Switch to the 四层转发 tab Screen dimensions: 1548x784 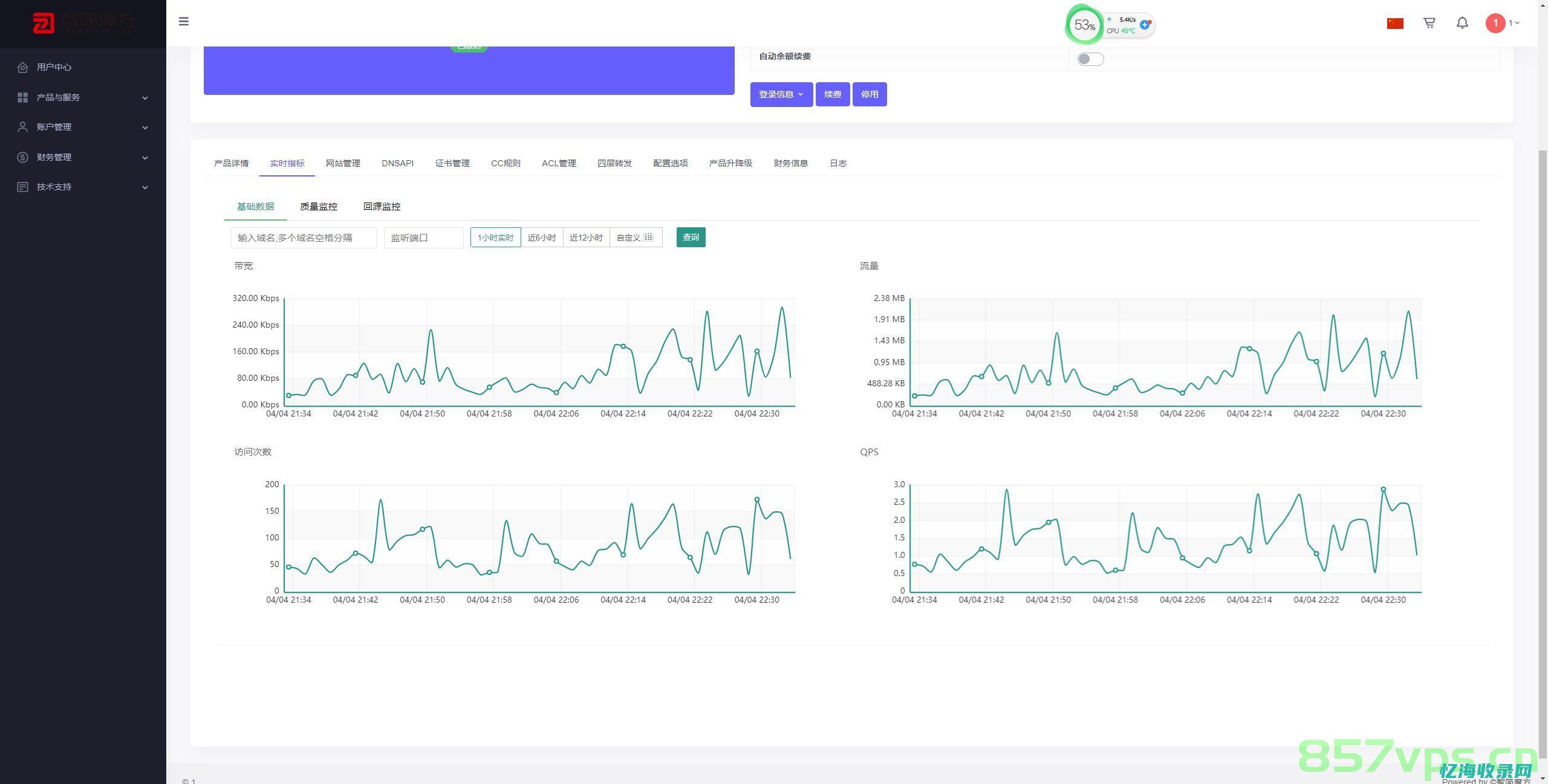click(x=614, y=163)
